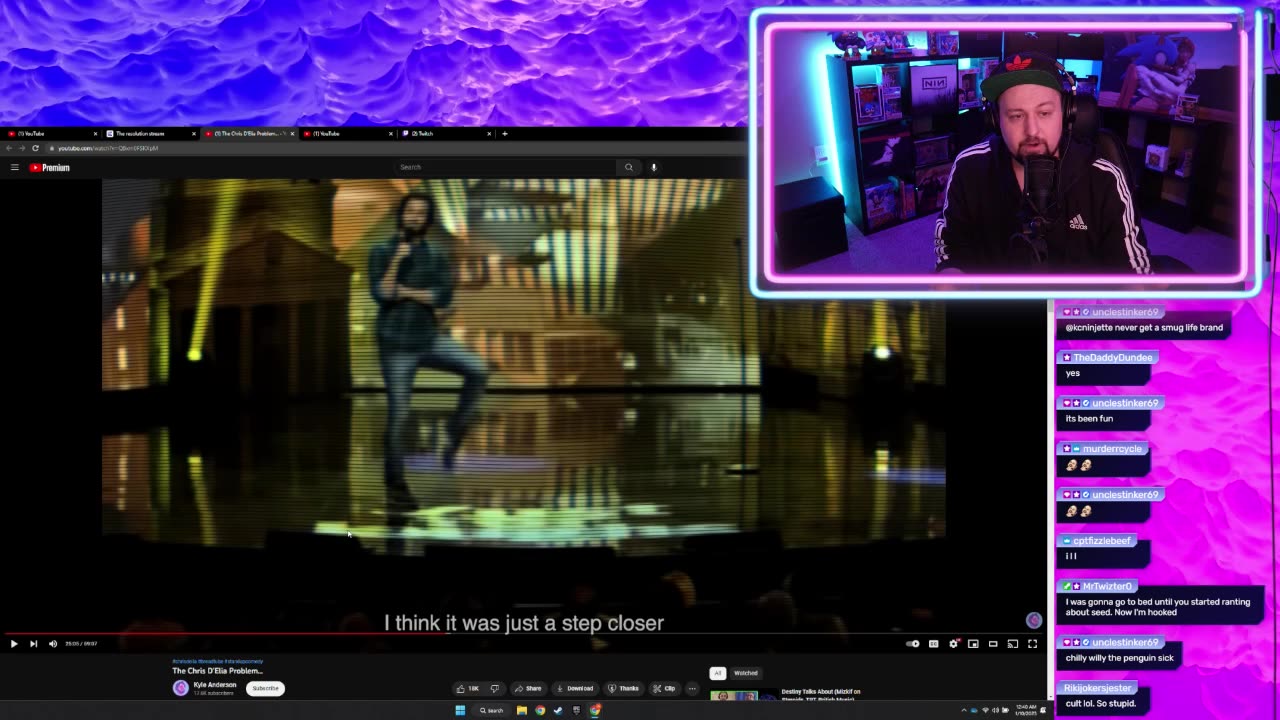The width and height of the screenshot is (1280, 720).
Task: Go back in browser history
Action: (9, 148)
